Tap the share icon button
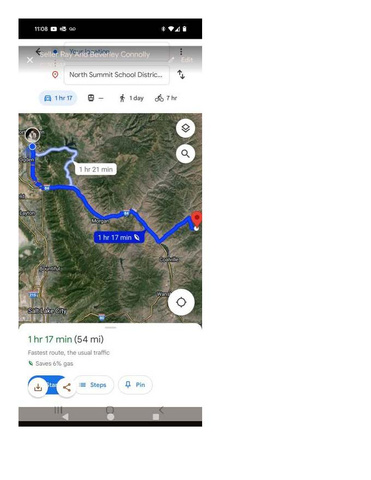Image resolution: width=371 pixels, height=480 pixels. (x=67, y=387)
